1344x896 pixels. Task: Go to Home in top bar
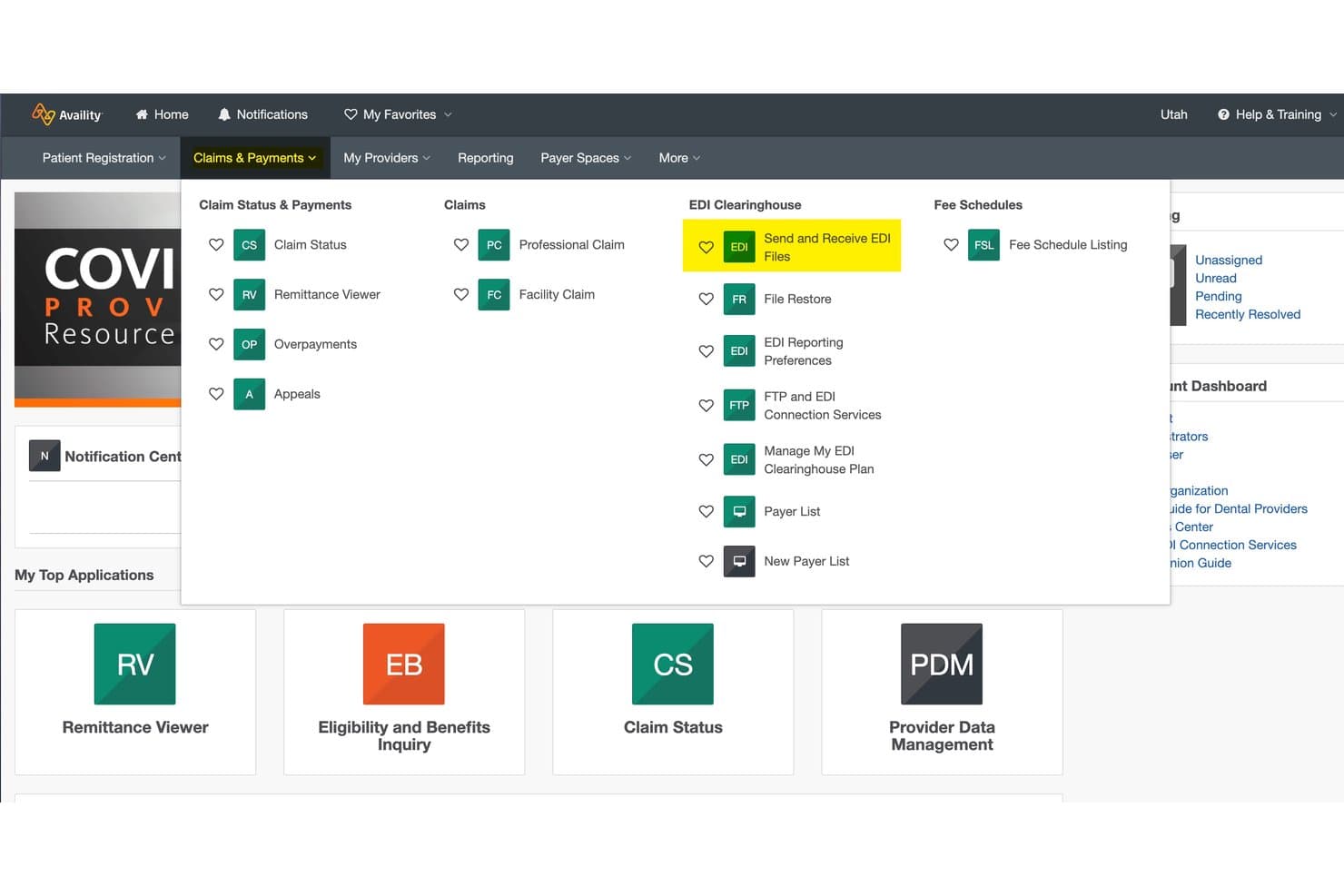[x=162, y=114]
